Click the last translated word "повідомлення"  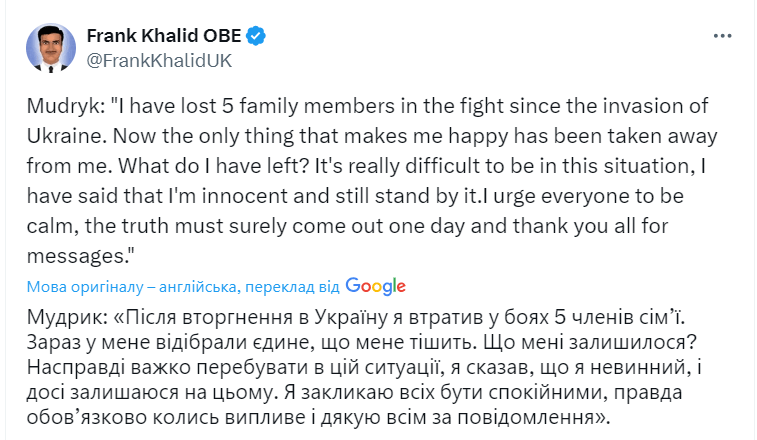pyautogui.click(x=525, y=417)
